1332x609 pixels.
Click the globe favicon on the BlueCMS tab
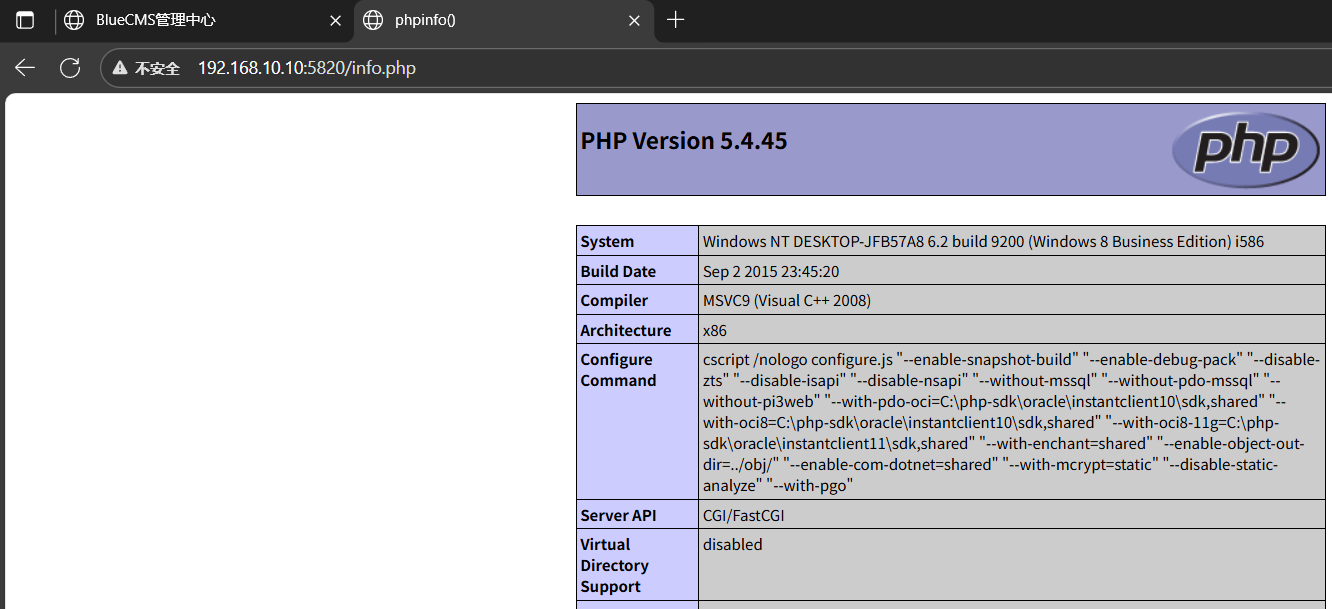tap(73, 20)
